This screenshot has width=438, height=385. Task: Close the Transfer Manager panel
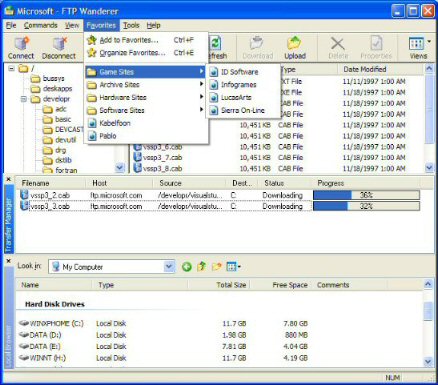9,179
